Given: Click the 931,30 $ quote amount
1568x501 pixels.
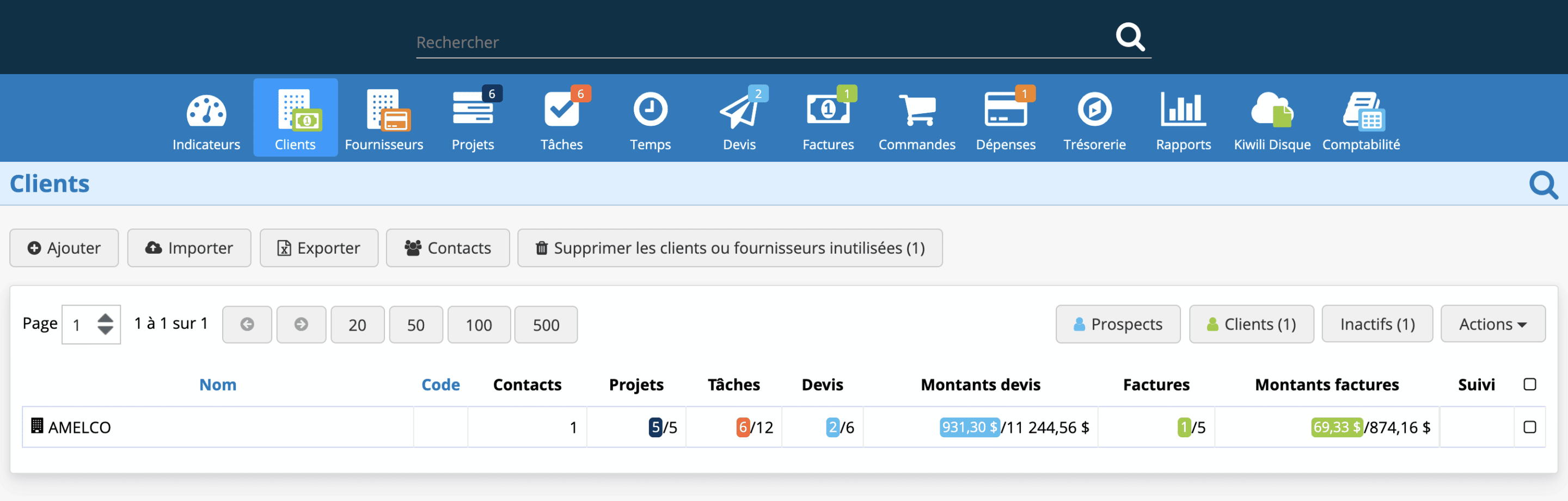Looking at the screenshot, I should 970,427.
